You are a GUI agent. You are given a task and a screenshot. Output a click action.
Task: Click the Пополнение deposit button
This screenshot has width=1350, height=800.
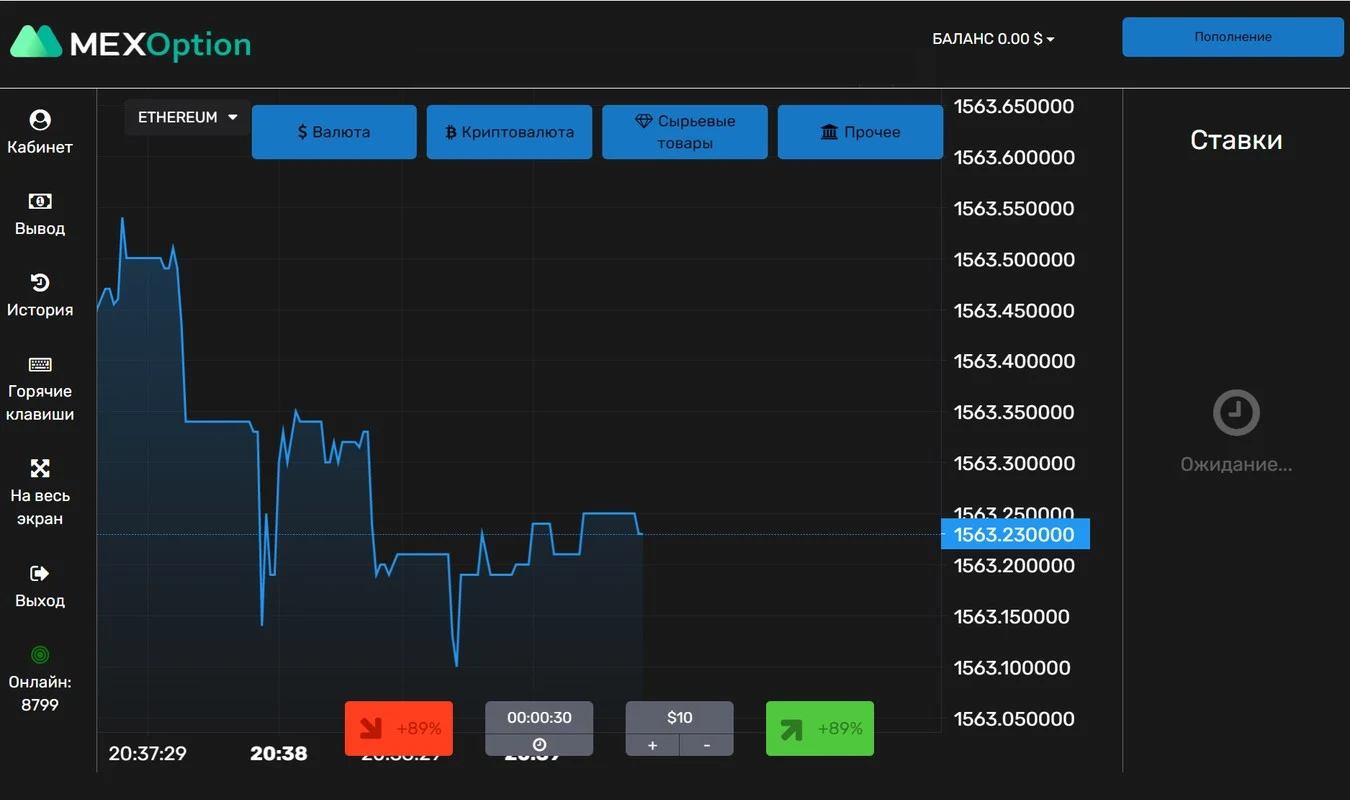[x=1233, y=37]
